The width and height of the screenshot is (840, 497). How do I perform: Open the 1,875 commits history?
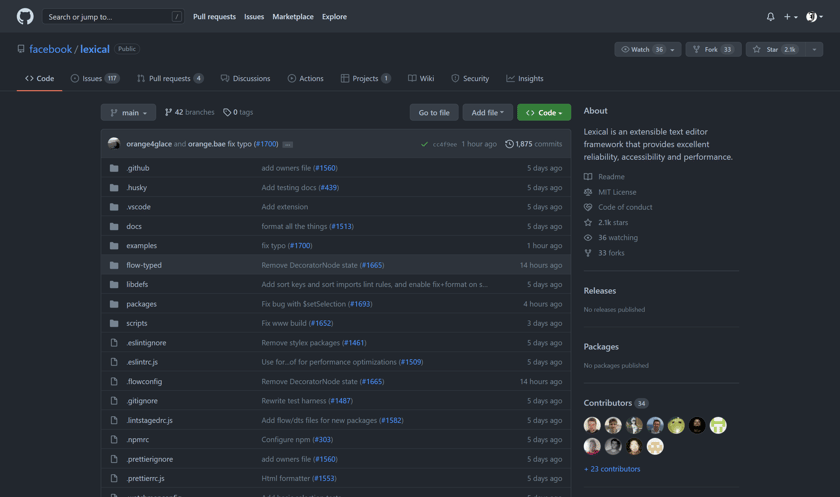(x=534, y=144)
